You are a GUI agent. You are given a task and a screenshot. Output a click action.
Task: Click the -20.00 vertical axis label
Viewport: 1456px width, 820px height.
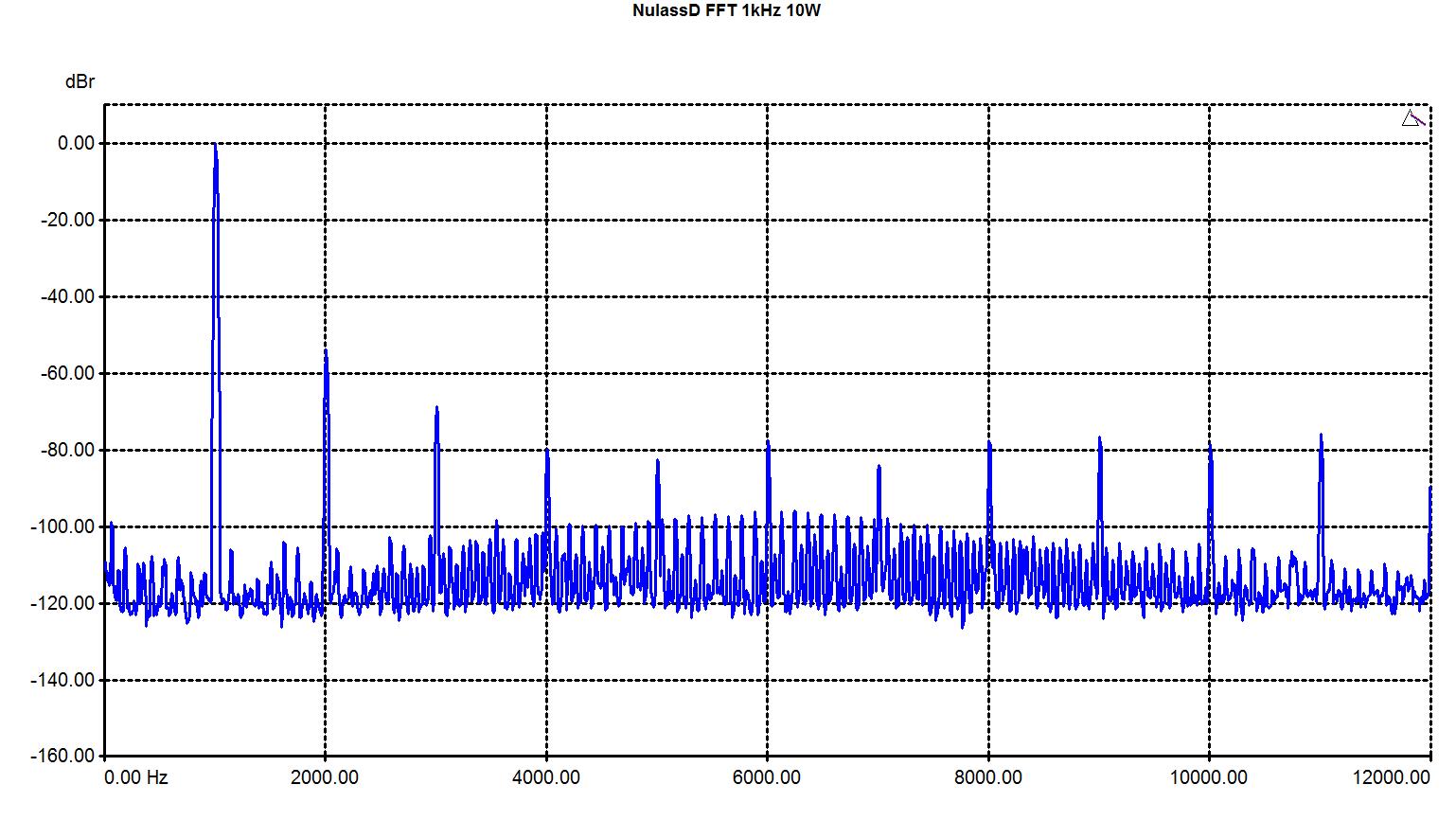click(x=67, y=220)
